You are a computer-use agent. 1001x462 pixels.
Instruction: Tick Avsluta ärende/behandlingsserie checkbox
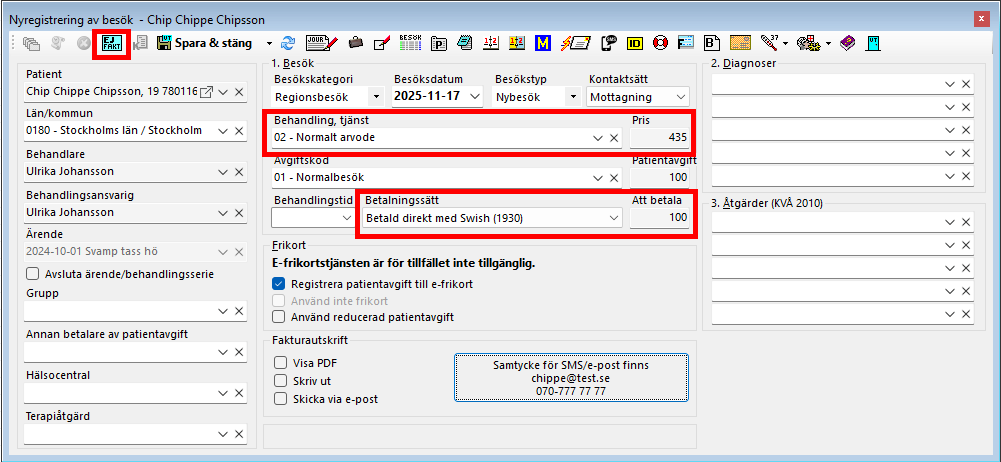tap(32, 274)
